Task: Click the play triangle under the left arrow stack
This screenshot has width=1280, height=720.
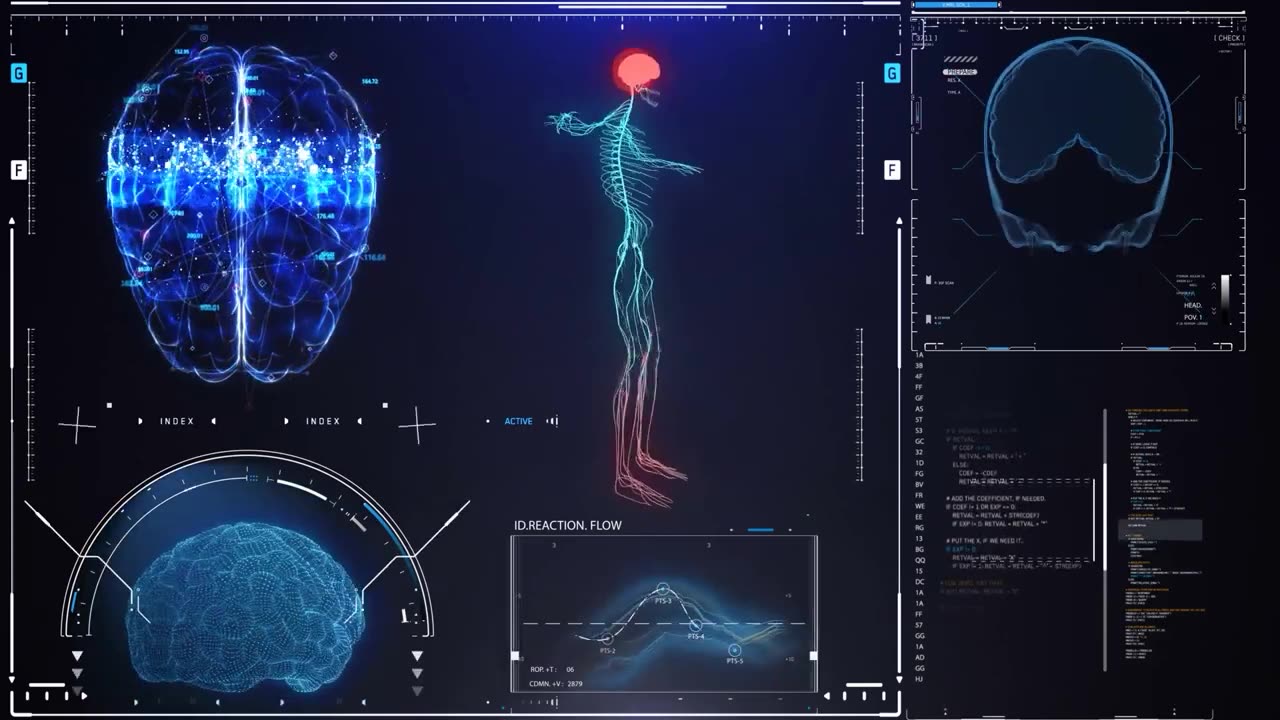Action: point(84,695)
